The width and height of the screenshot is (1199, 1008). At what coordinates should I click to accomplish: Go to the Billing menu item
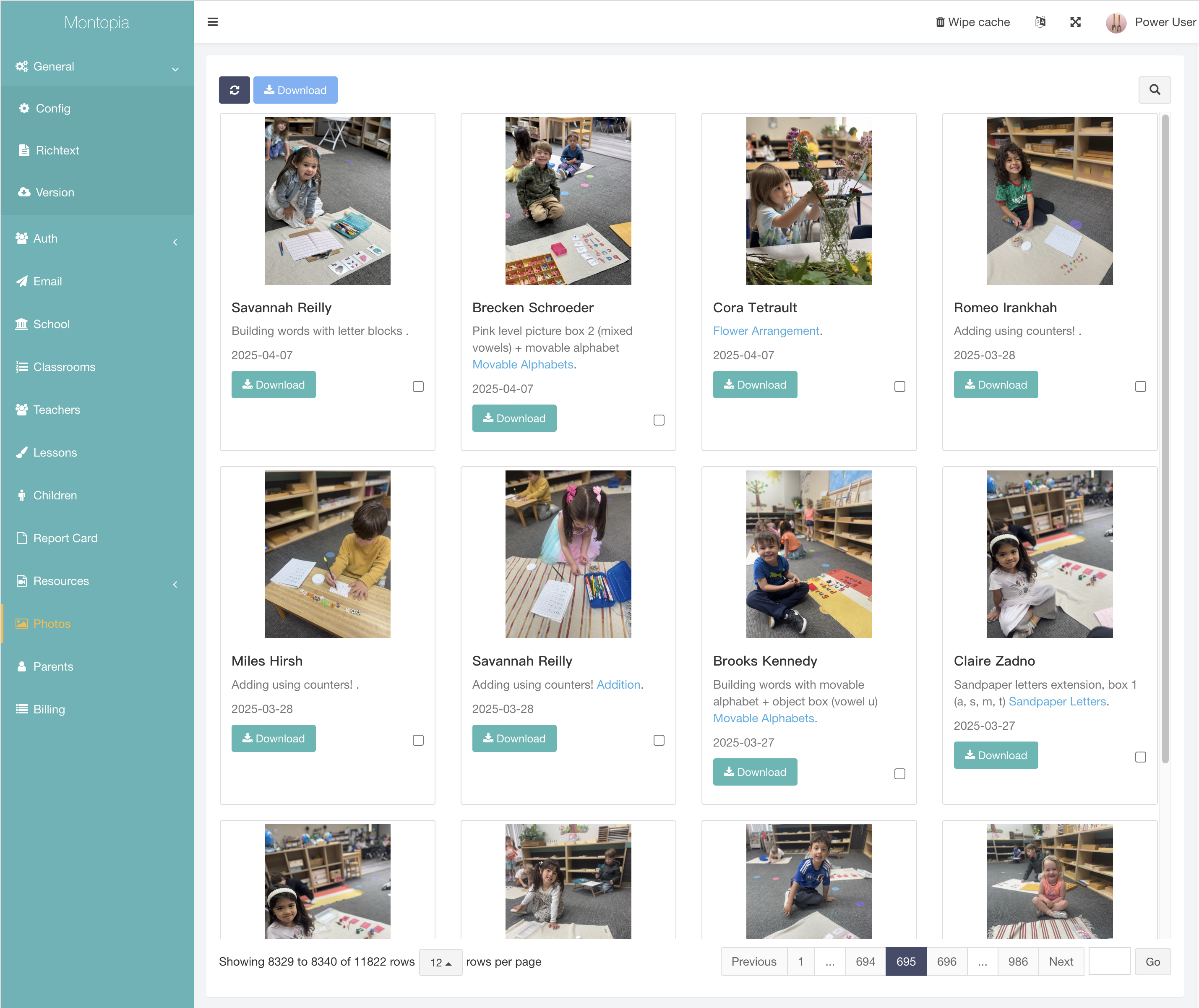(x=49, y=709)
